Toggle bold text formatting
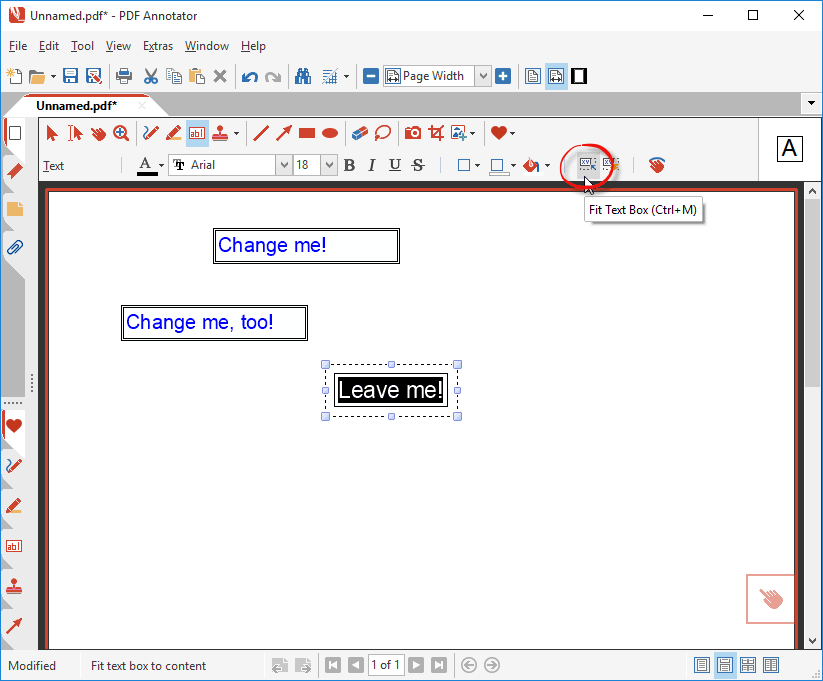This screenshot has height=681, width=823. pyautogui.click(x=348, y=165)
